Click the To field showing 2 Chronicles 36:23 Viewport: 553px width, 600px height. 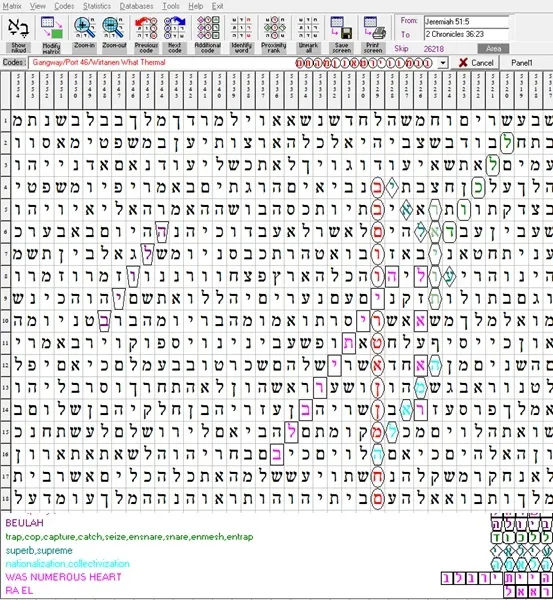tap(466, 34)
